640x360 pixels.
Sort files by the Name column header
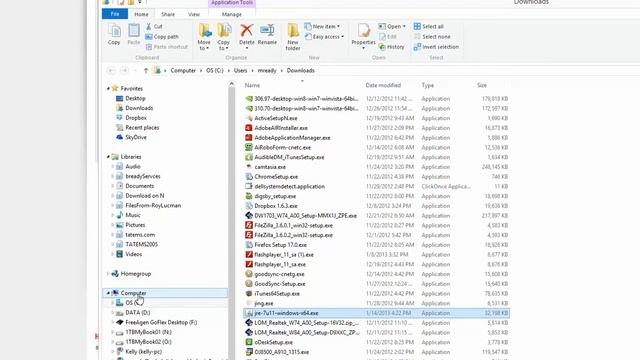tap(252, 85)
